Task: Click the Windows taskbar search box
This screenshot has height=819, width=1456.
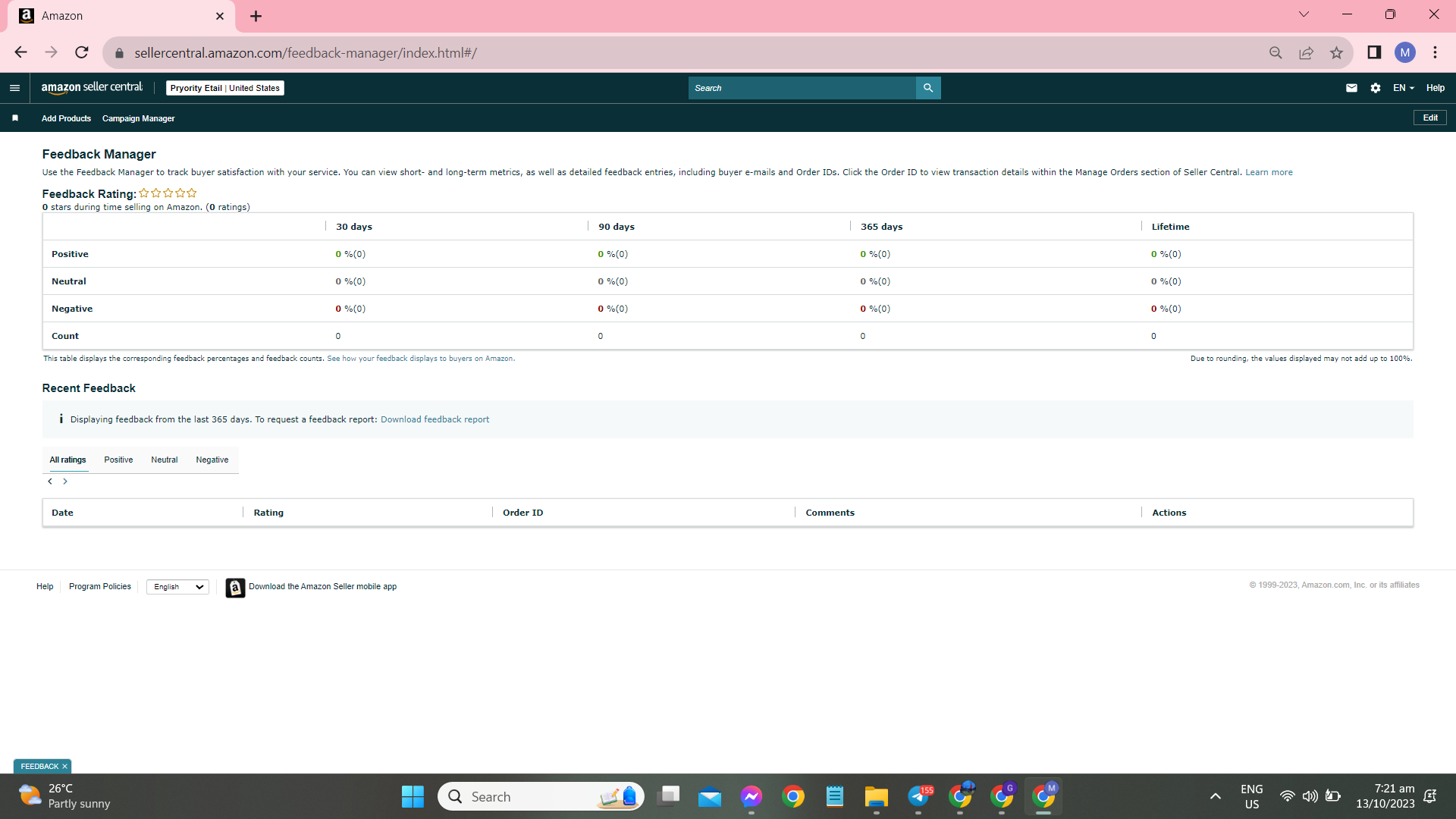Action: click(x=541, y=796)
